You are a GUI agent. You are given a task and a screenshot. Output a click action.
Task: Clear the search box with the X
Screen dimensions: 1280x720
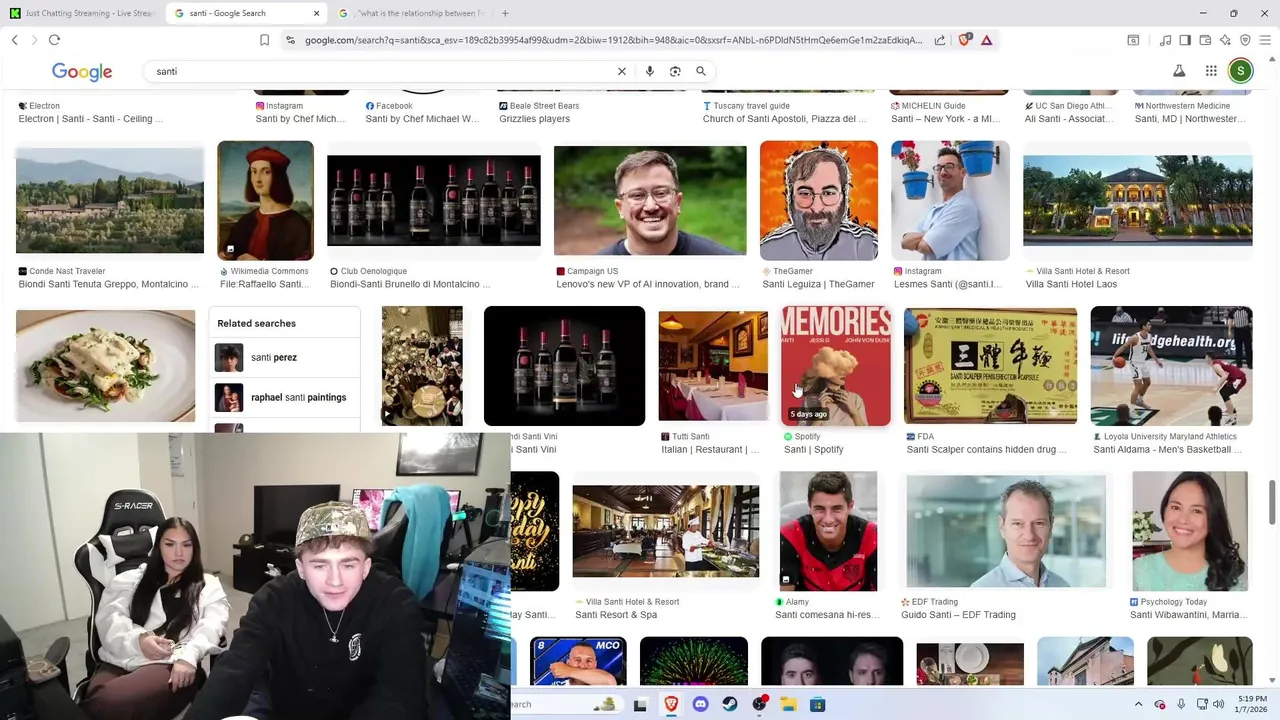(x=621, y=71)
